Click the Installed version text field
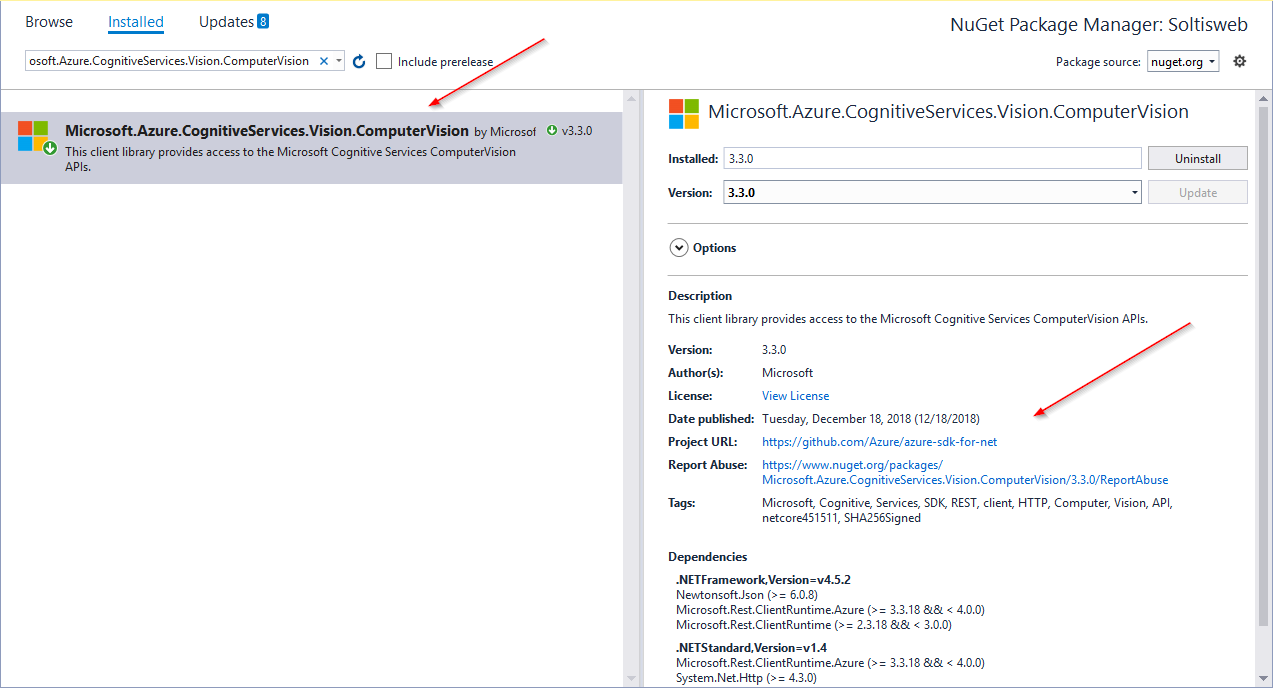The image size is (1273, 688). (x=932, y=158)
